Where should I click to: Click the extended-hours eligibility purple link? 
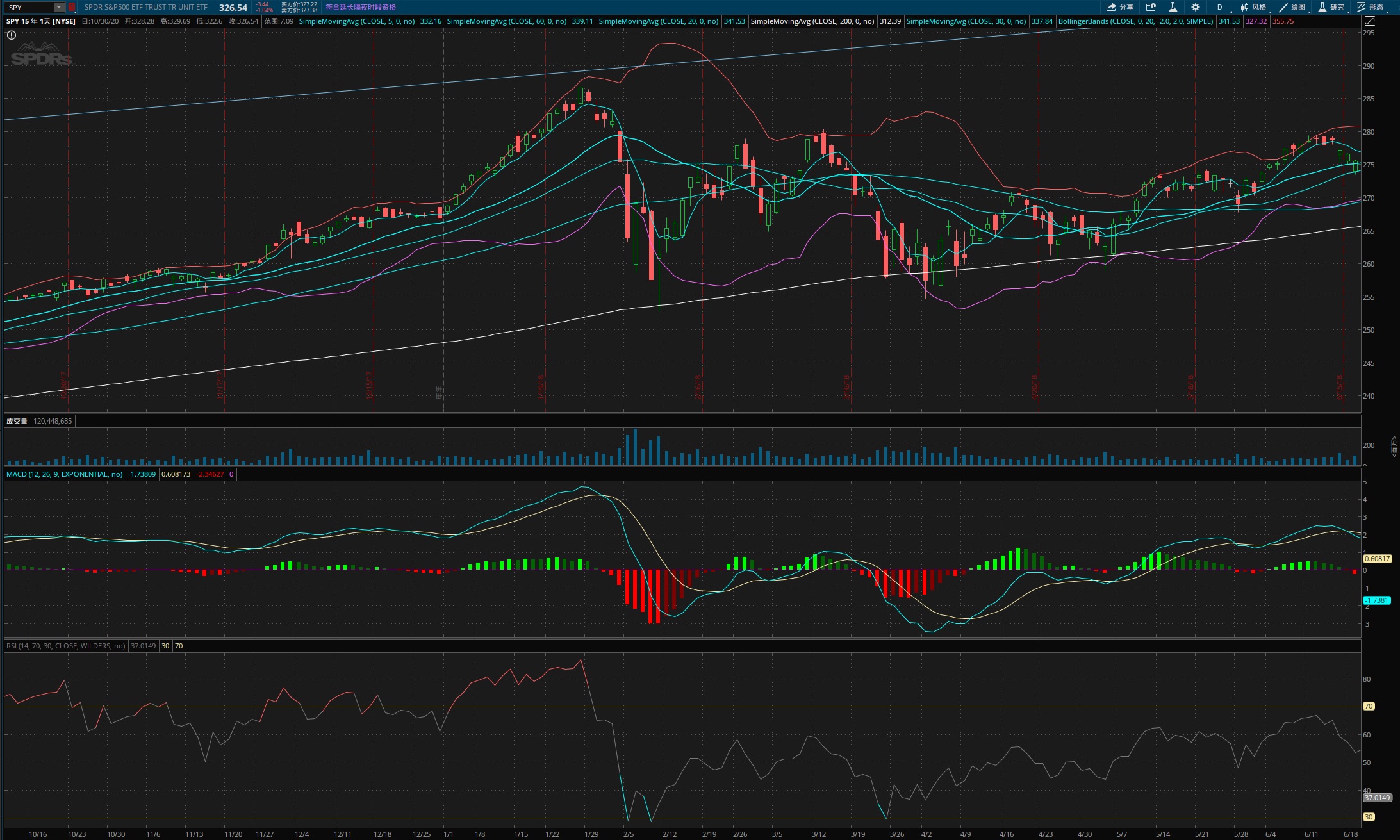pyautogui.click(x=360, y=7)
